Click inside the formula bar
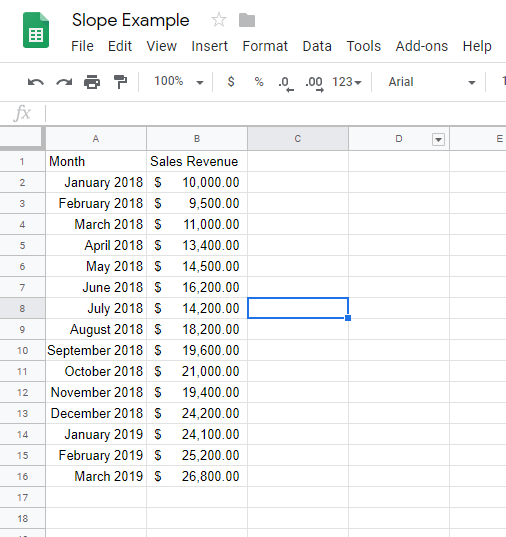This screenshot has height=537, width=506. (x=274, y=113)
